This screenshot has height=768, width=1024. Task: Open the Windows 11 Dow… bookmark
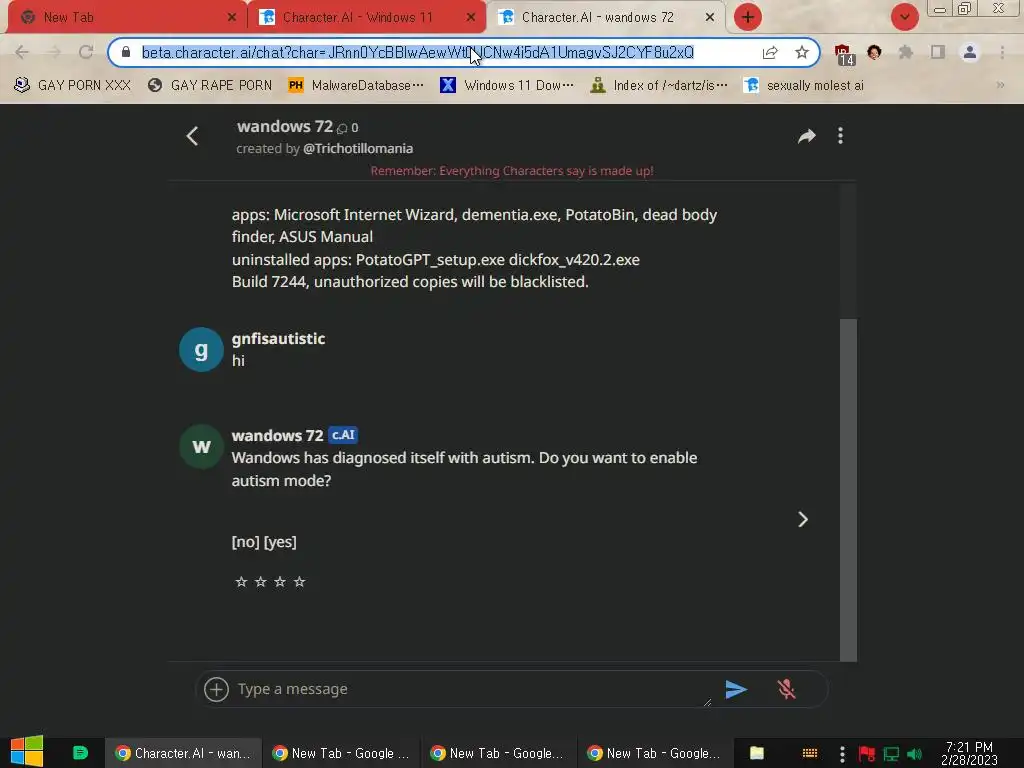(x=507, y=86)
